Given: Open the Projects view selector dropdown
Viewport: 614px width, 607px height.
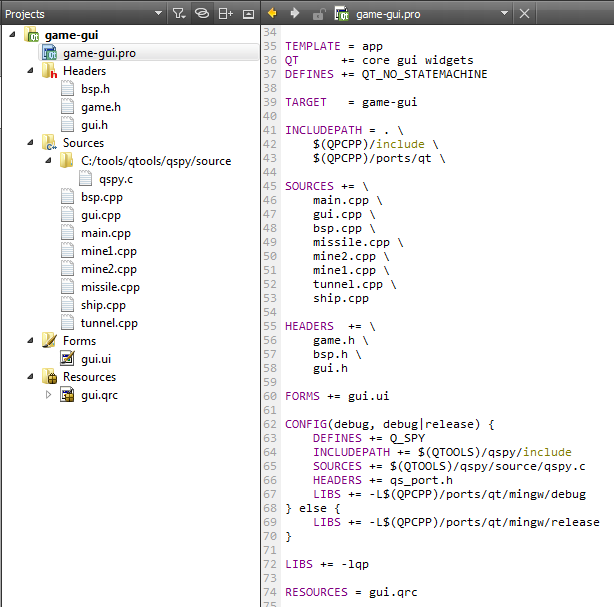Looking at the screenshot, I should pyautogui.click(x=158, y=14).
